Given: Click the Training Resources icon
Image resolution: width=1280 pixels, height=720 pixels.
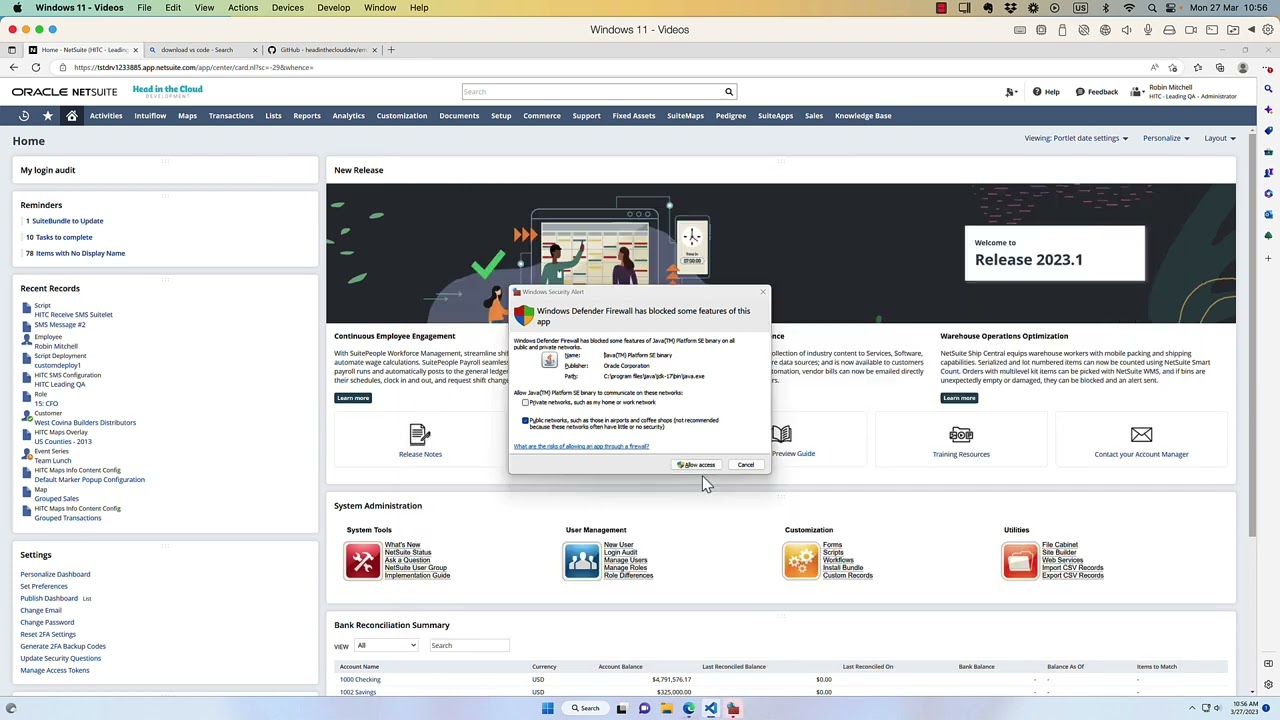Looking at the screenshot, I should point(961,435).
